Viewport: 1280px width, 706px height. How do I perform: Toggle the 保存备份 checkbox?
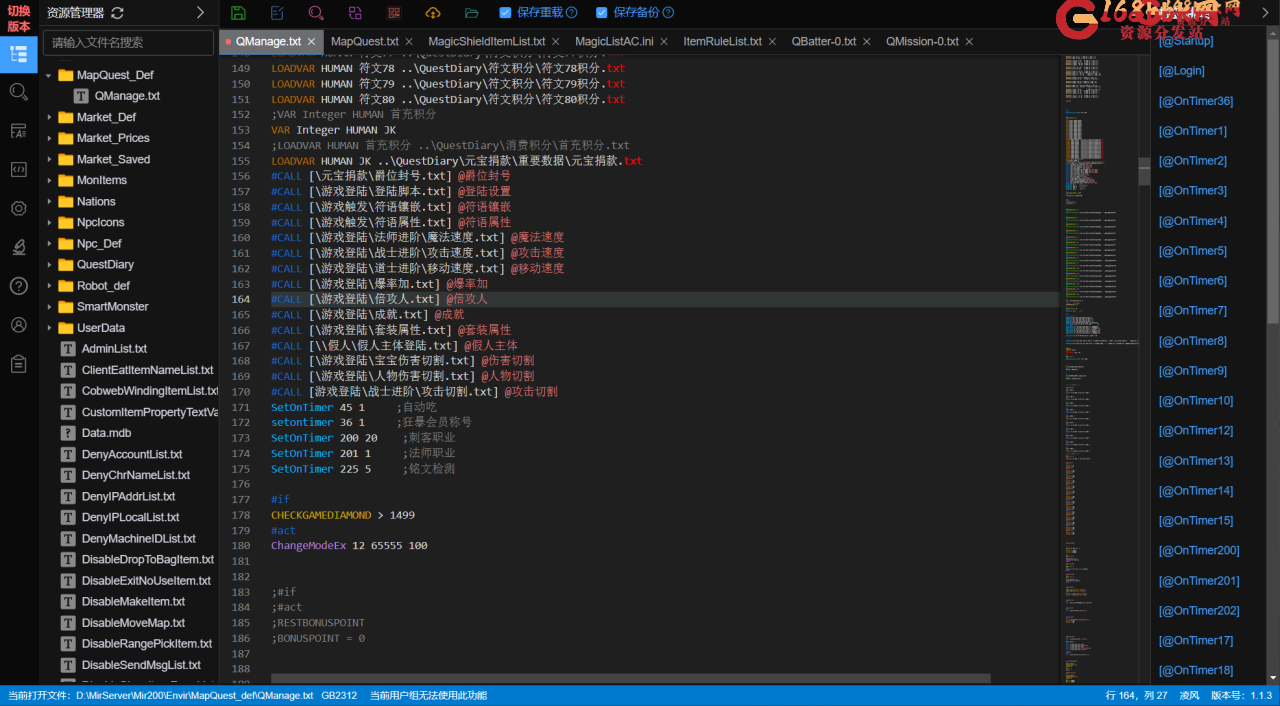601,13
